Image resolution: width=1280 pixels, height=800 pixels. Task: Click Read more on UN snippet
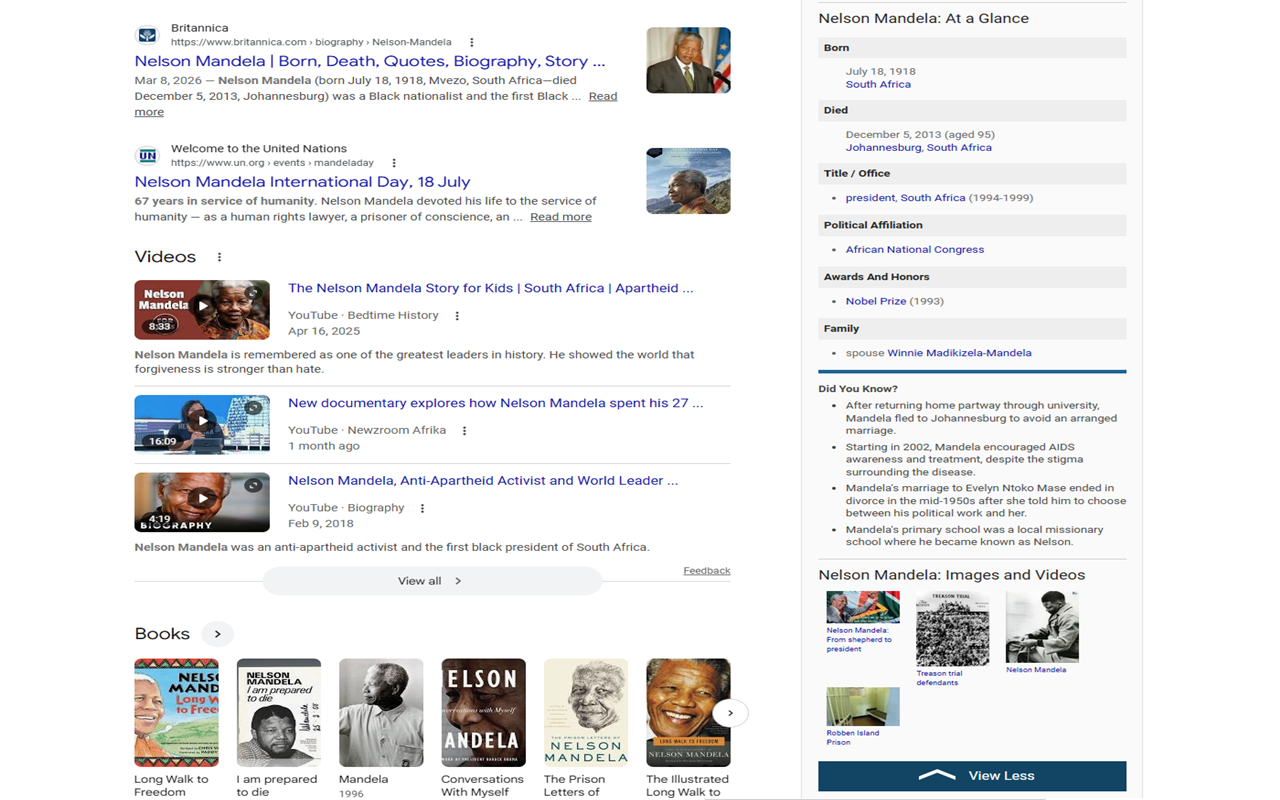561,217
